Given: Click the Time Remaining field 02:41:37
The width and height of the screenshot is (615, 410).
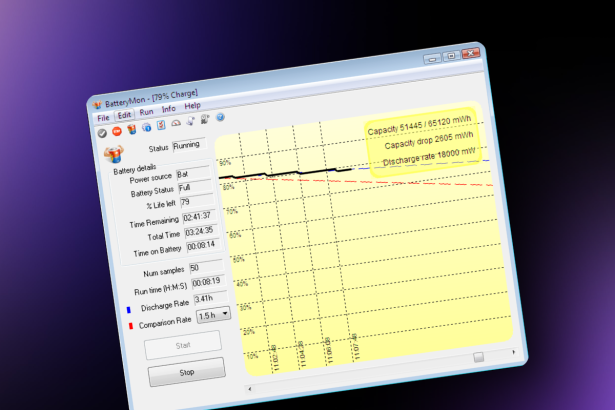Looking at the screenshot, I should tap(200, 216).
